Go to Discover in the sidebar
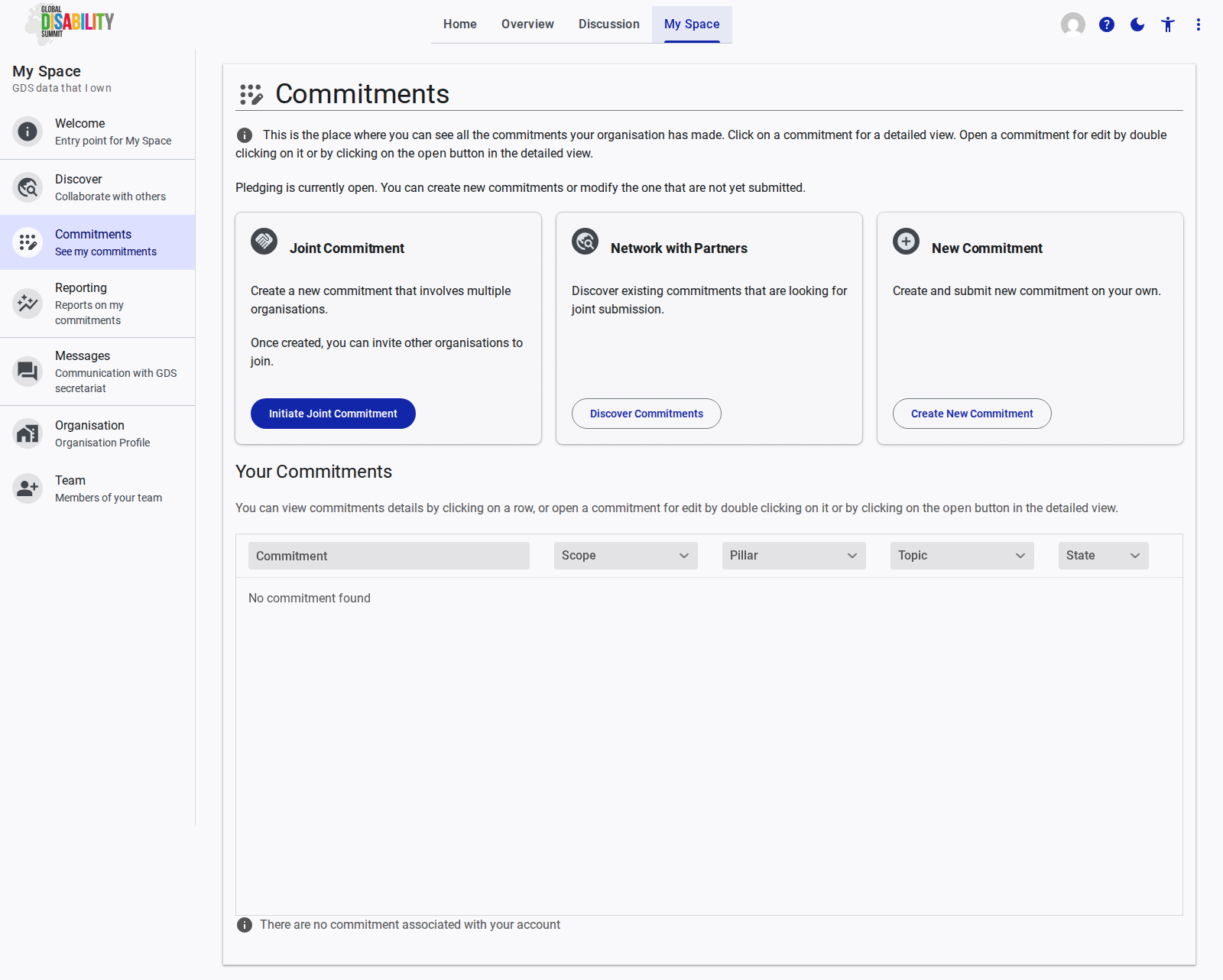Screen dimensions: 1223x980 pyautogui.click(x=97, y=187)
